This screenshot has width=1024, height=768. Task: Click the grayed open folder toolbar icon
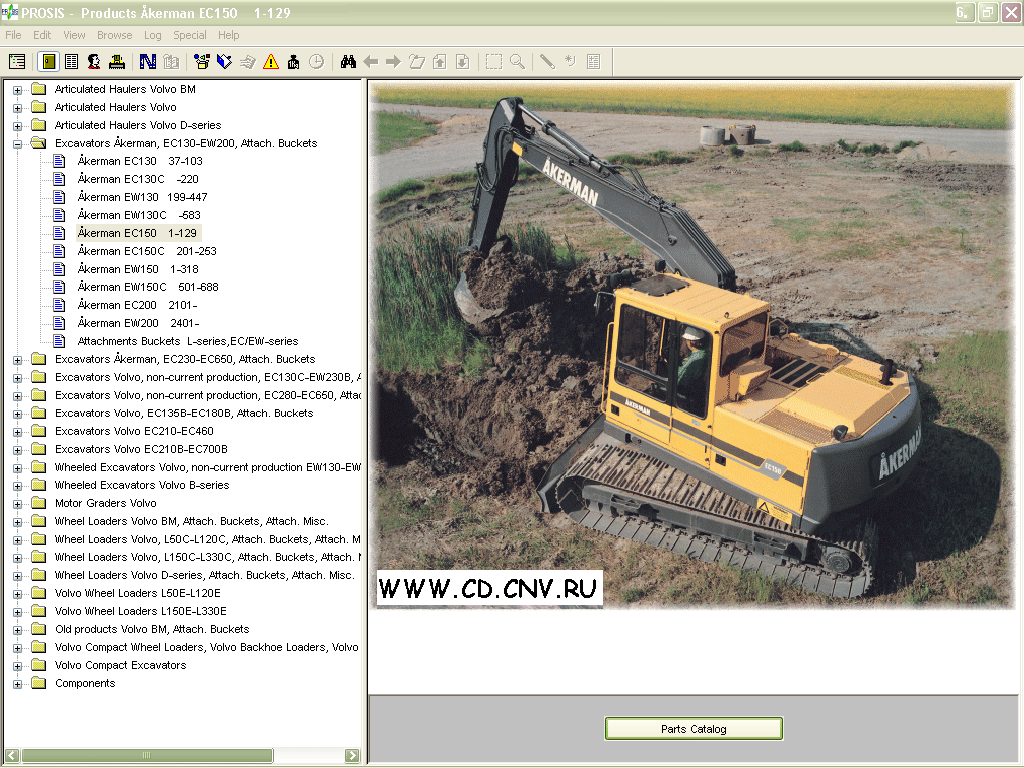(417, 61)
